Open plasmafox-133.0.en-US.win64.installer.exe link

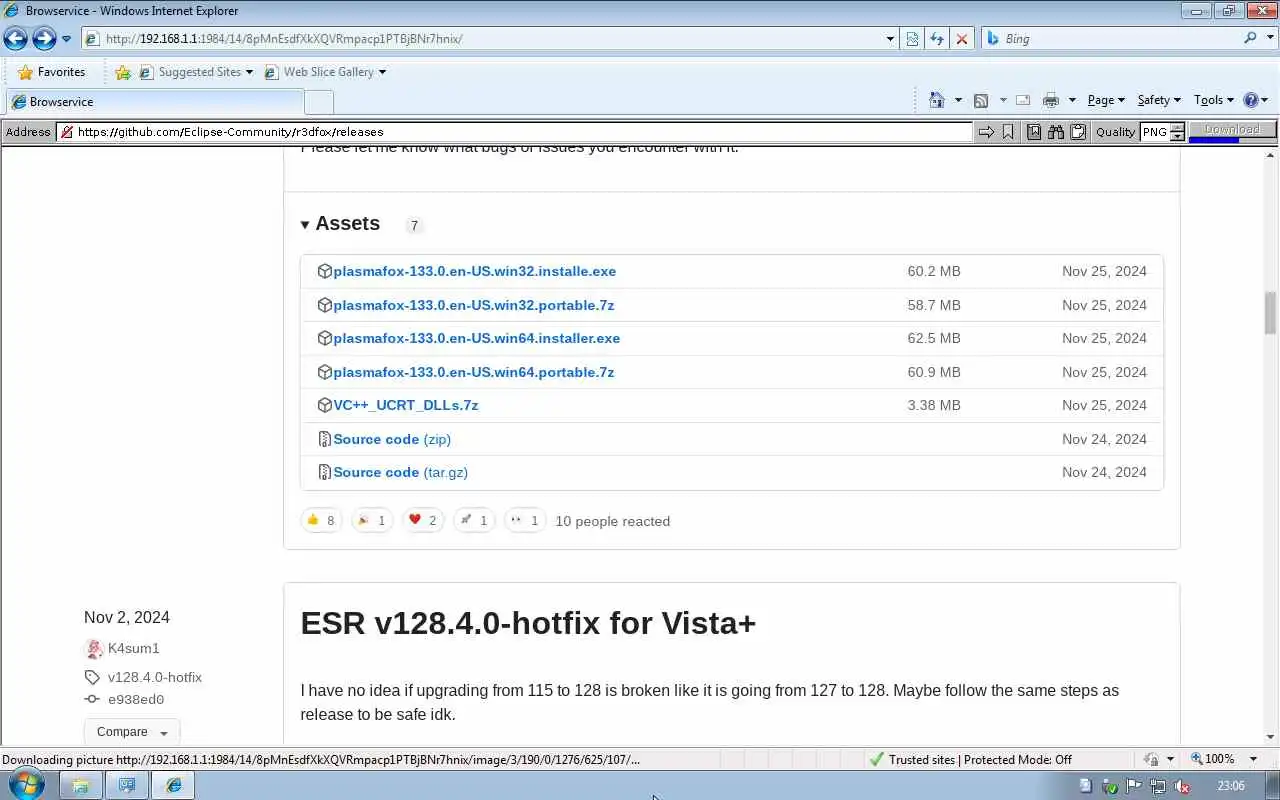[476, 338]
